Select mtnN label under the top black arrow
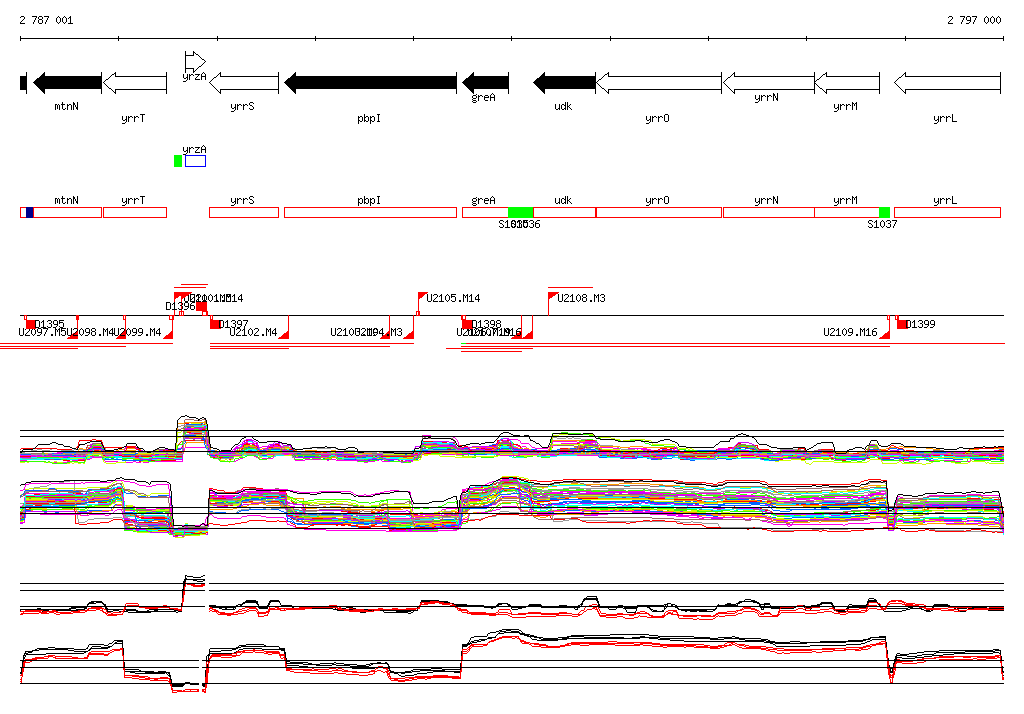This screenshot has width=1024, height=714. click(x=66, y=106)
